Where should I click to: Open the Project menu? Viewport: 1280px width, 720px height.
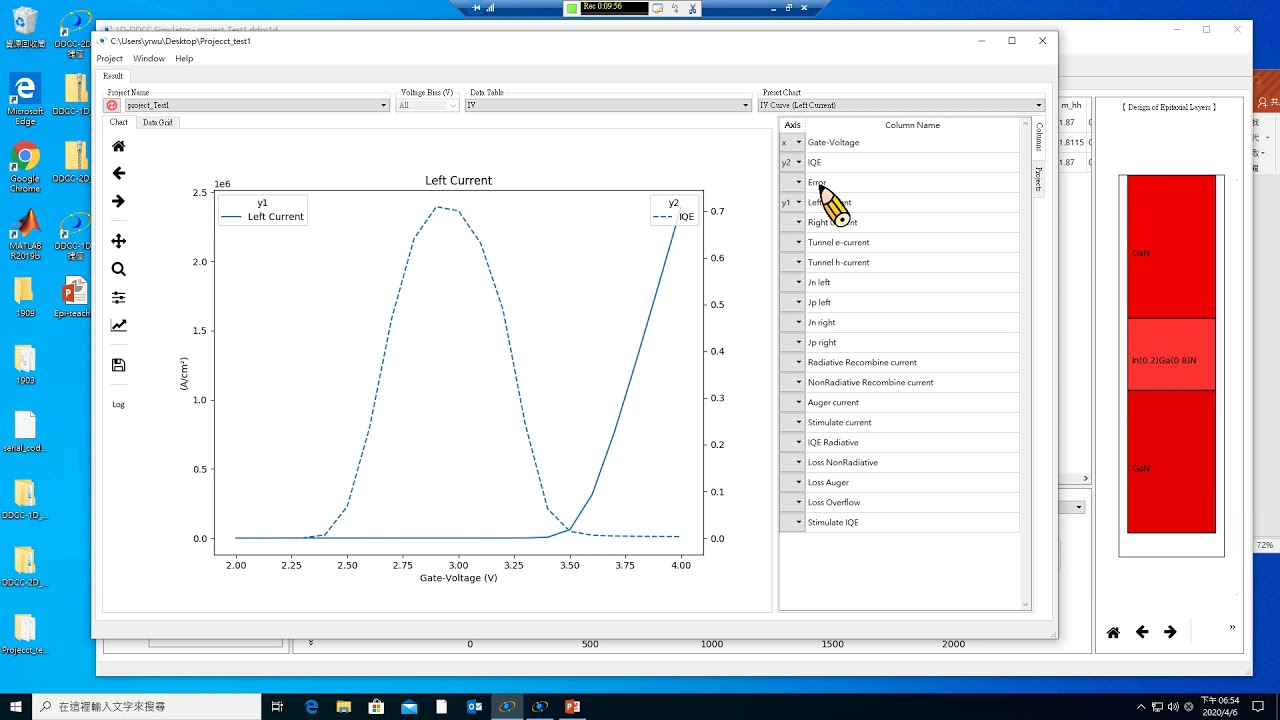point(109,58)
